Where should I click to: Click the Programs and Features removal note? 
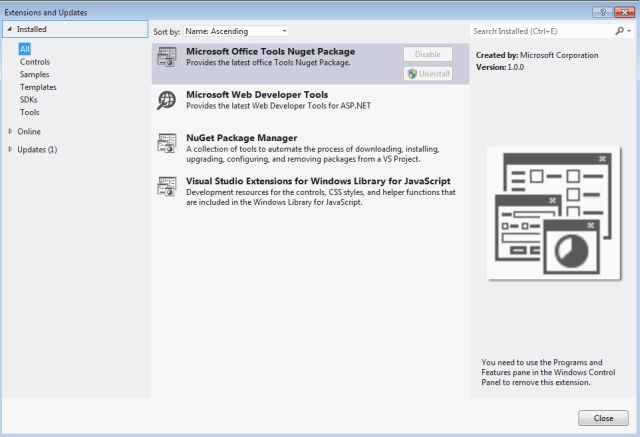click(x=548, y=372)
